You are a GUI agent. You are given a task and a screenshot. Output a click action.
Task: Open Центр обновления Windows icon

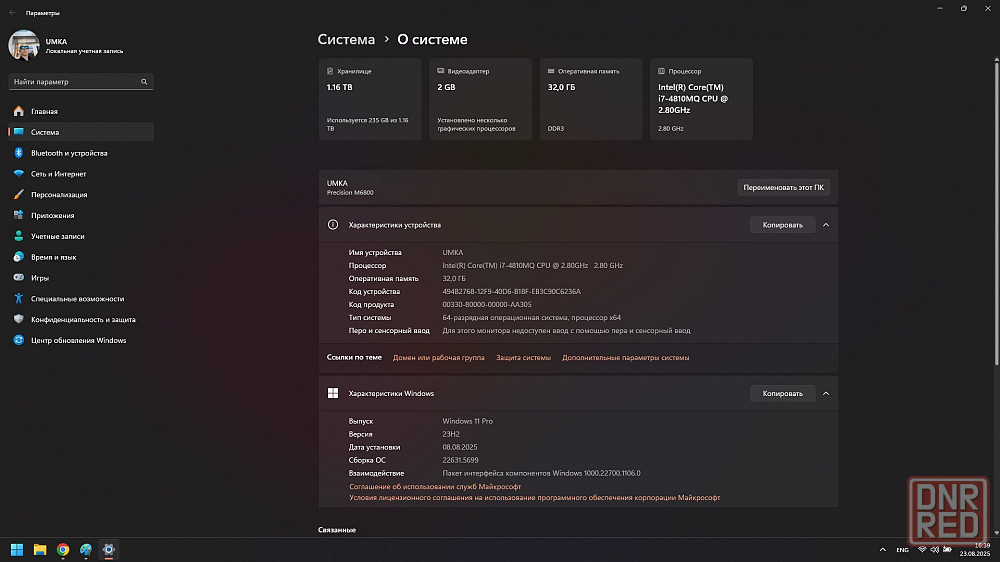[x=18, y=340]
